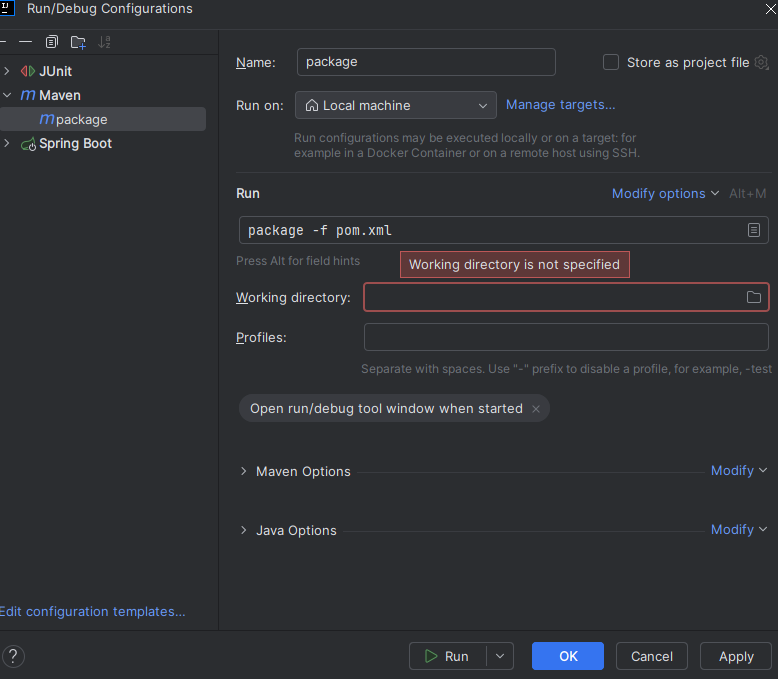Open Modify menu for Maven Options
778x679 pixels.
(x=739, y=471)
